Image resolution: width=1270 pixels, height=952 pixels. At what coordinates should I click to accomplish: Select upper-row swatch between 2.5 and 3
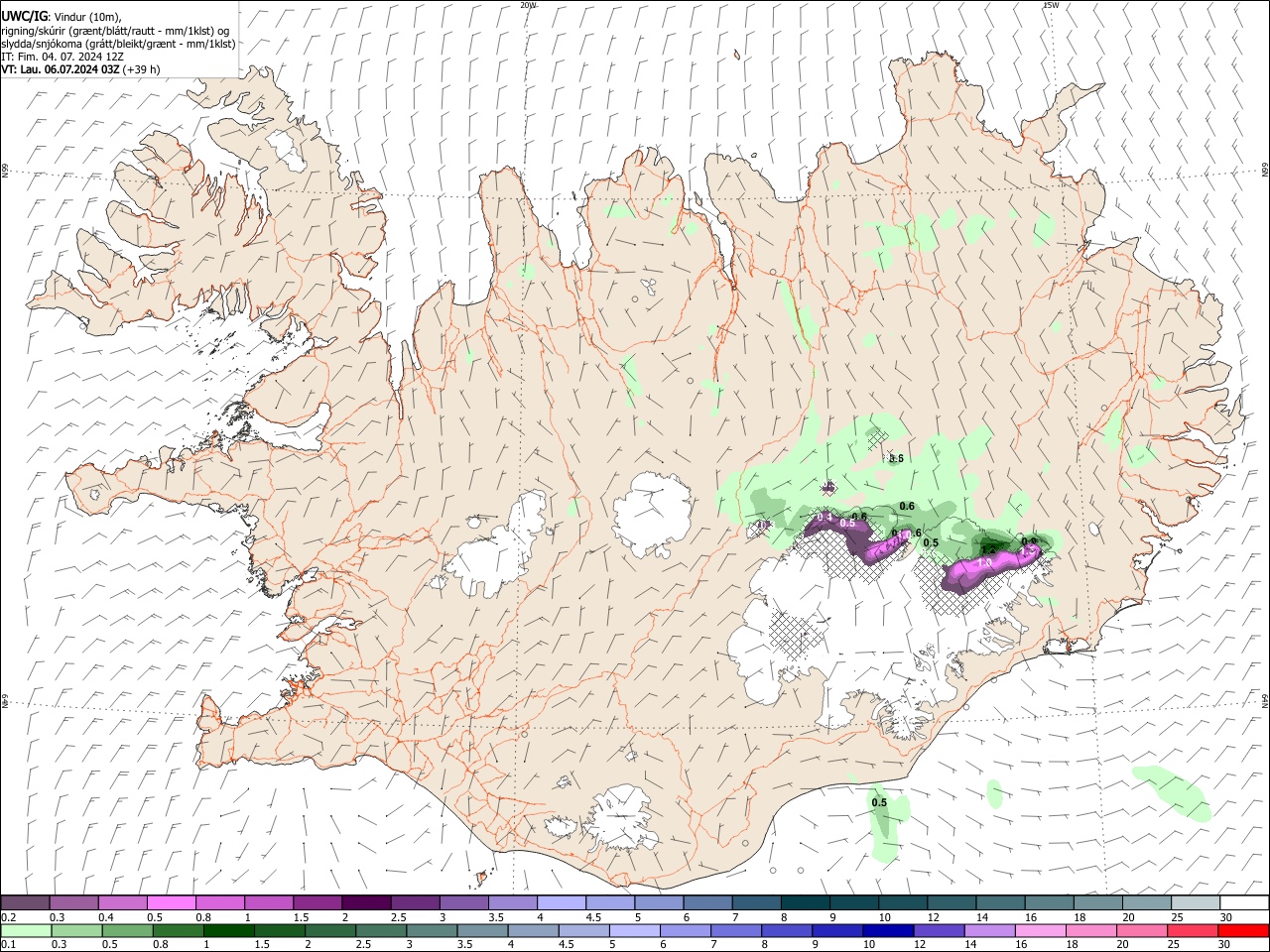point(414,902)
